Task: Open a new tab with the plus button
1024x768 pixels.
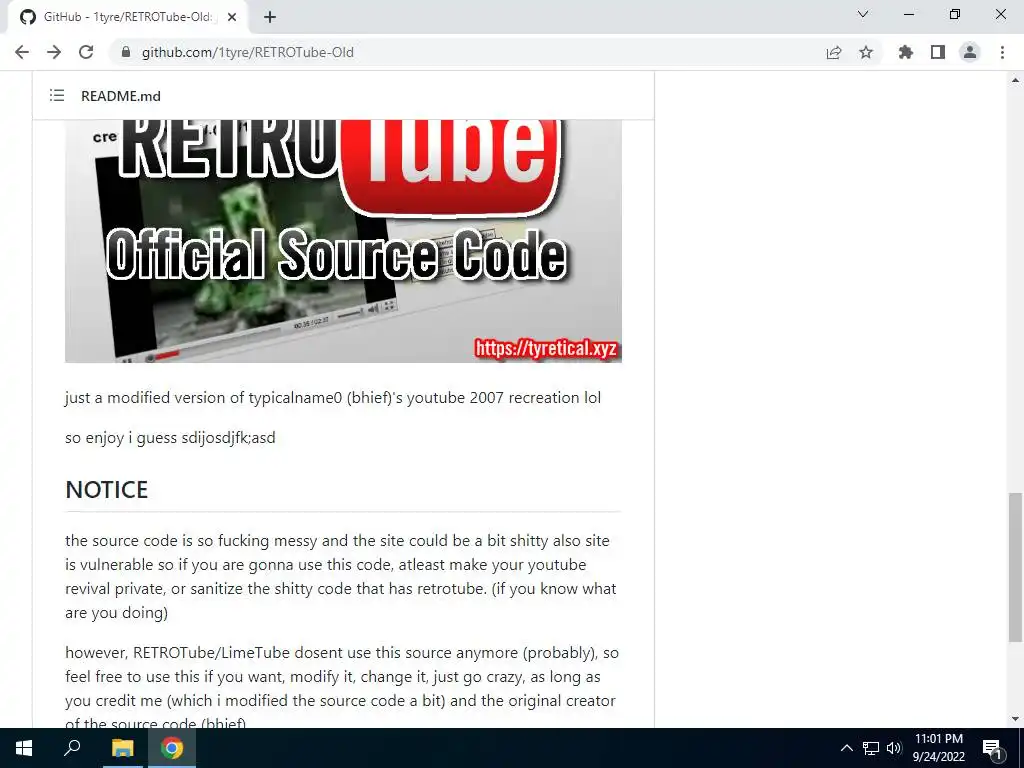Action: coord(270,17)
